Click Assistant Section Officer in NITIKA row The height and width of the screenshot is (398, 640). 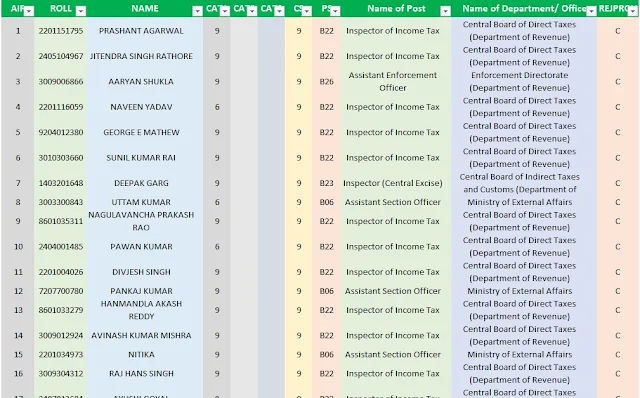click(x=393, y=354)
